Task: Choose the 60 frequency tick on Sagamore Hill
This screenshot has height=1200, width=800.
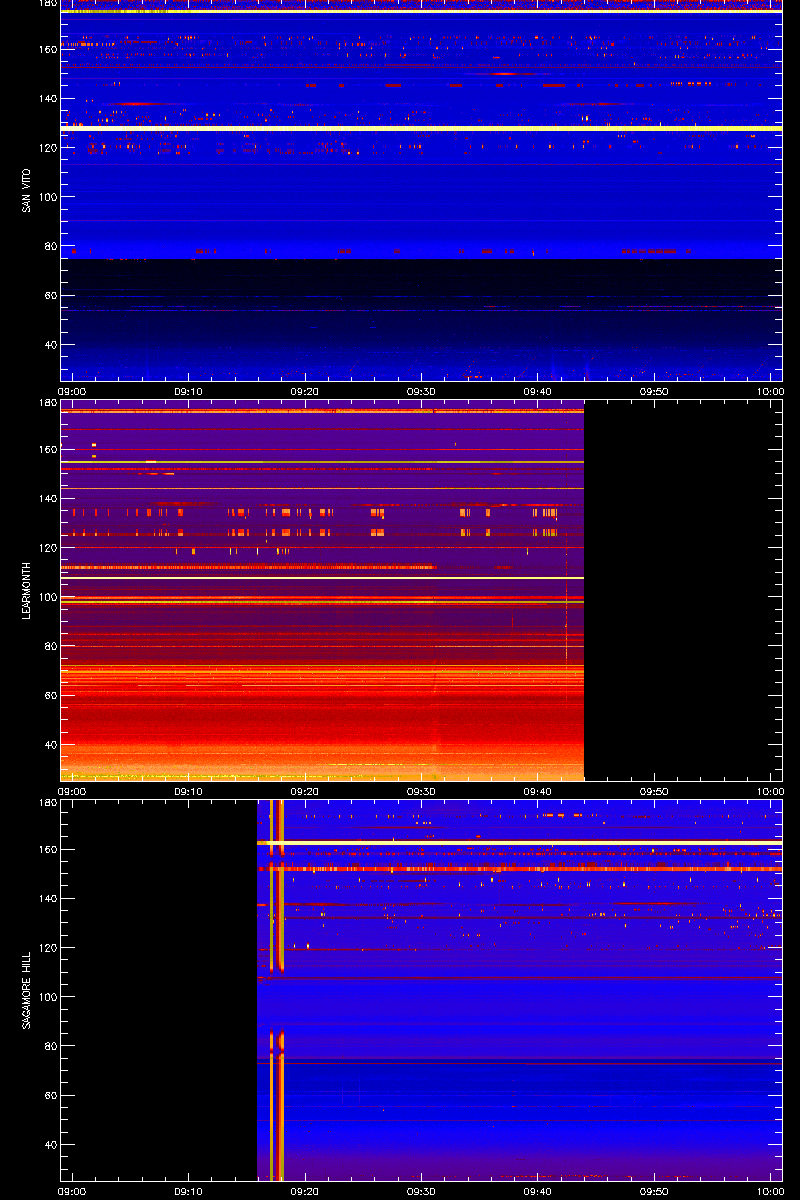Action: point(49,1095)
